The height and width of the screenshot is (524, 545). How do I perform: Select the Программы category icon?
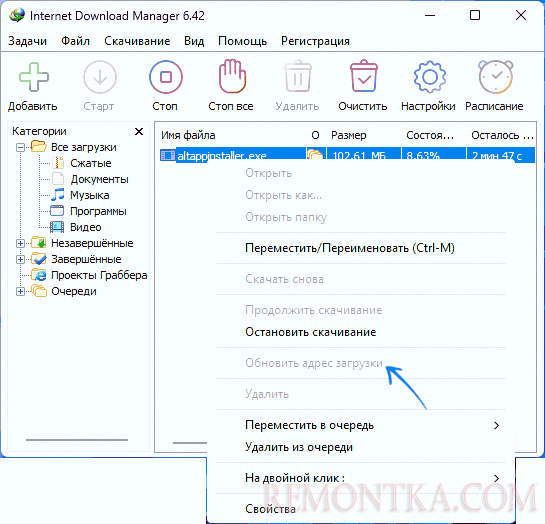click(x=57, y=211)
